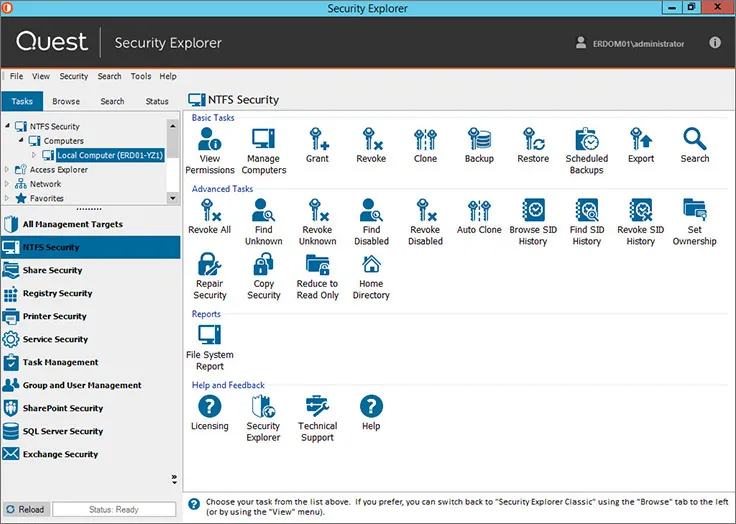The image size is (736, 524).
Task: Expand the Favorites tree node
Action: coord(8,198)
